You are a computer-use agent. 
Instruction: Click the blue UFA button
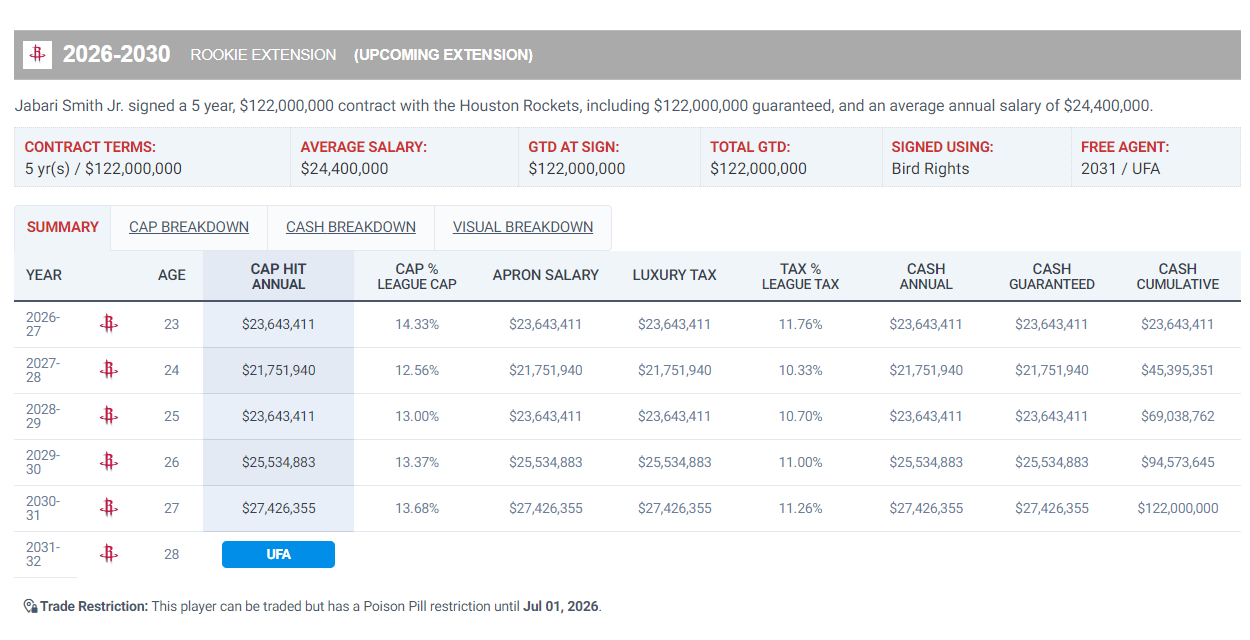coord(278,554)
